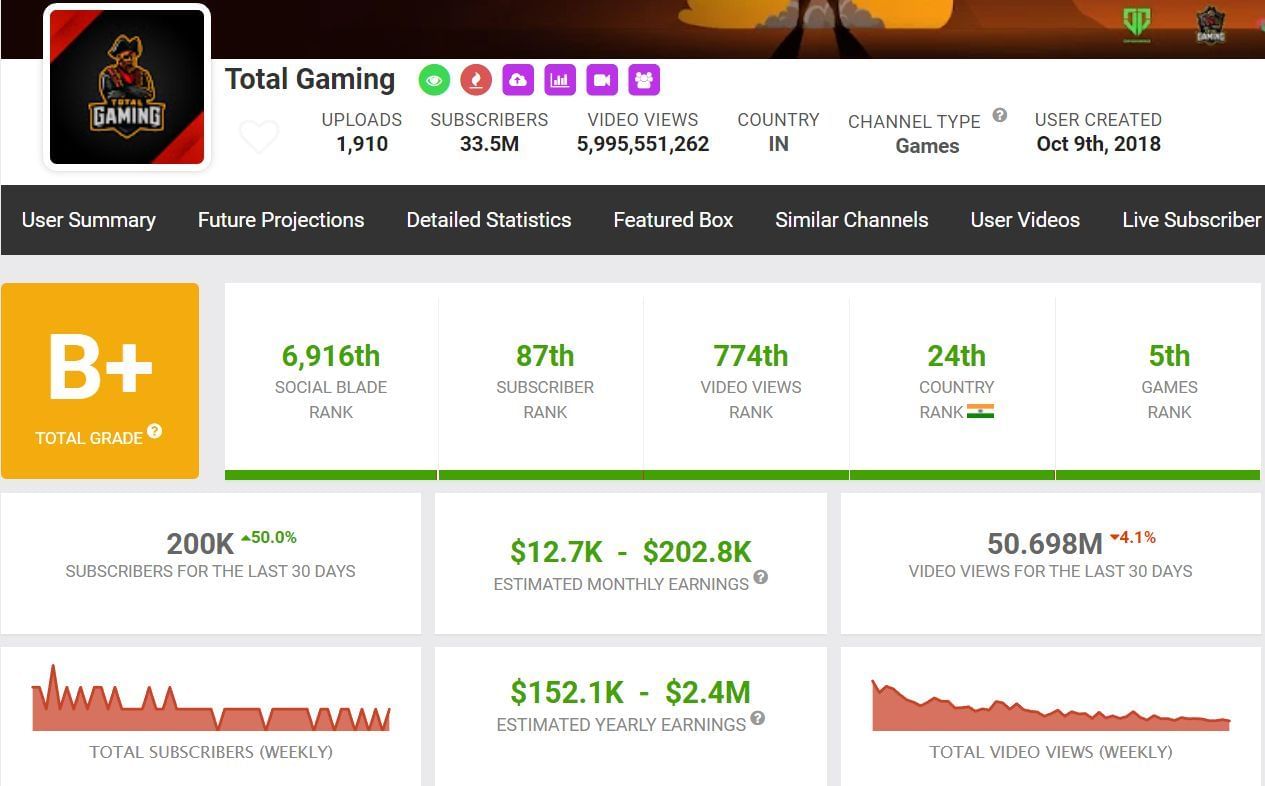
Task: Click the purple bar chart badge
Action: (560, 80)
